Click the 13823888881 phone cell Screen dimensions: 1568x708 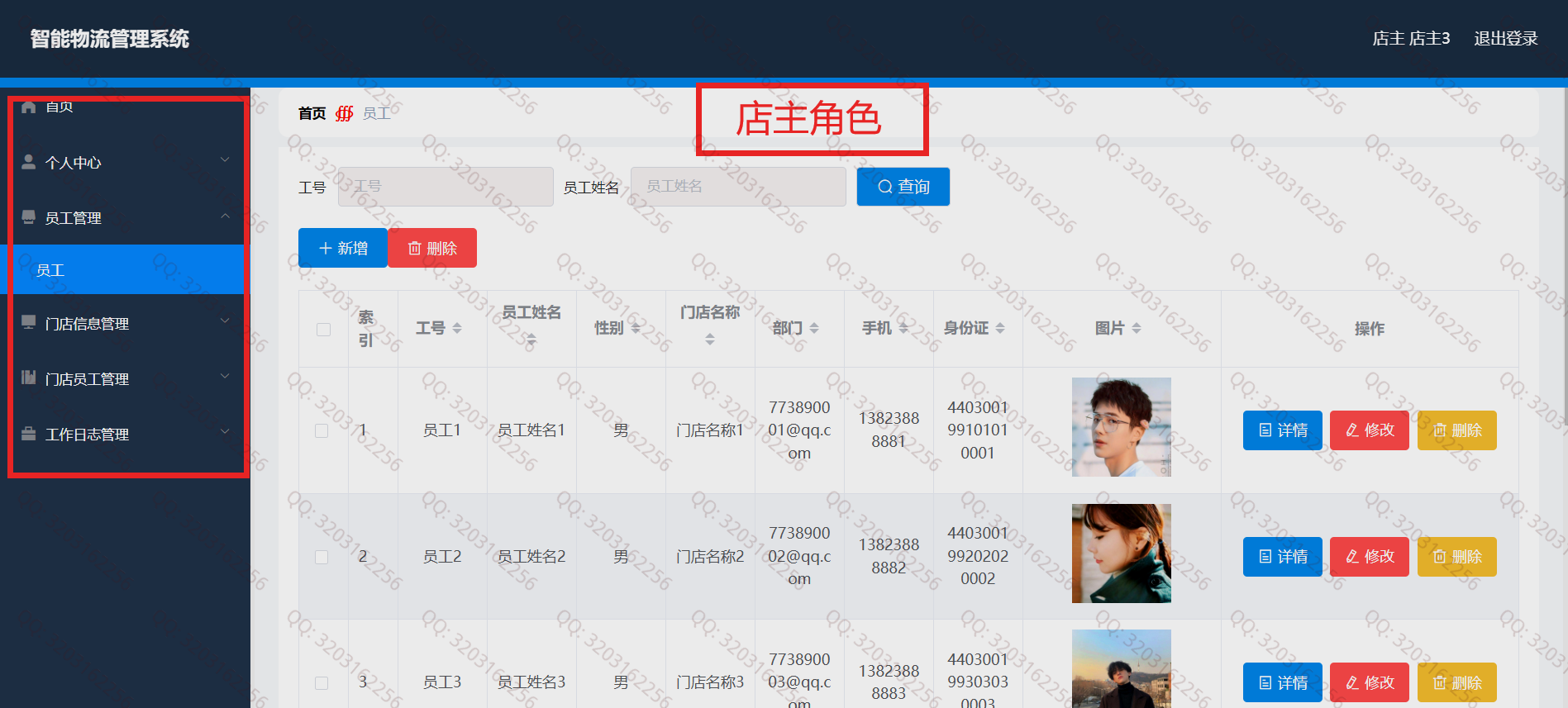coord(889,430)
